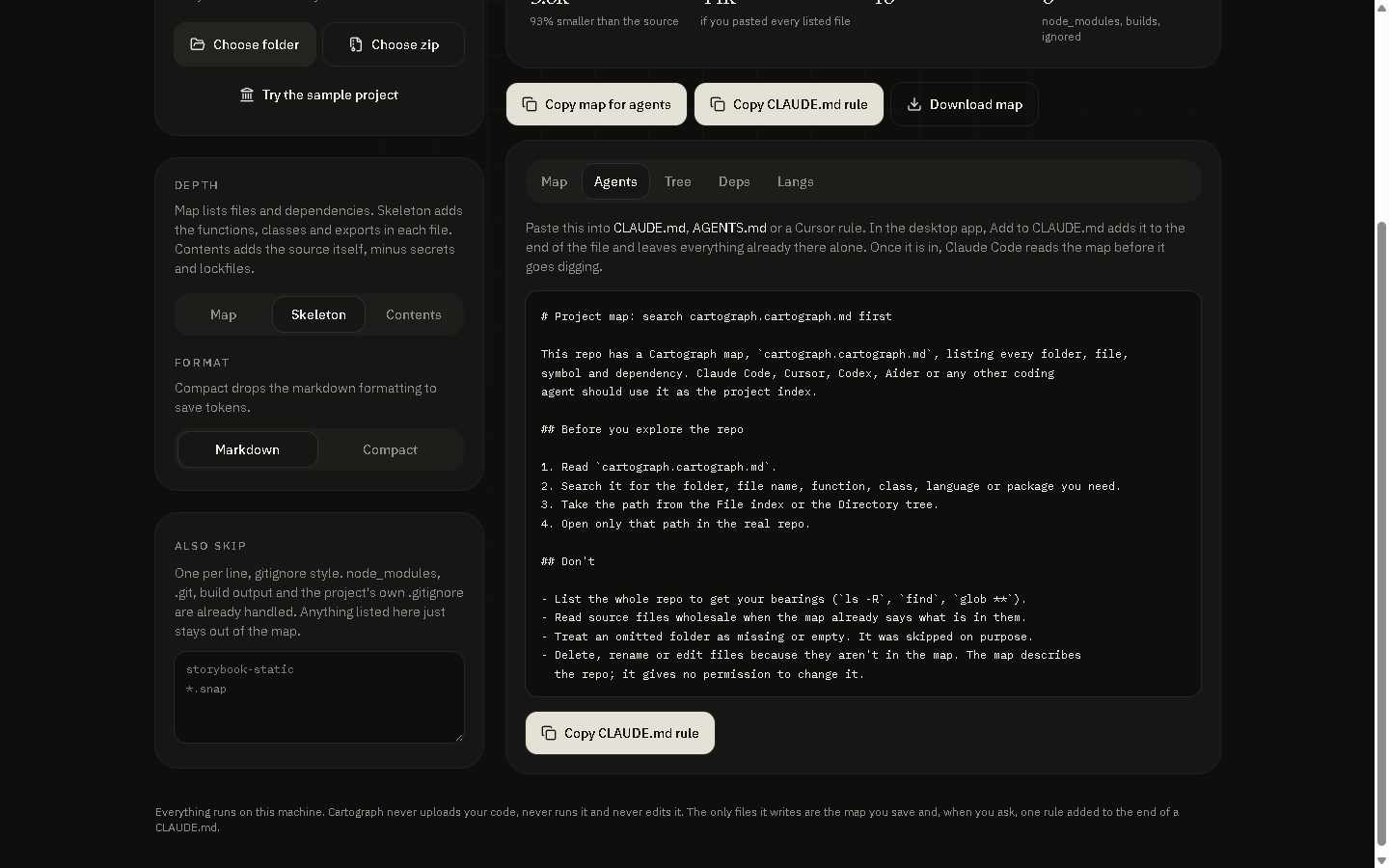Copy CLAUDE.md rule from top toolbar
This screenshot has height=868, width=1389.
(789, 104)
